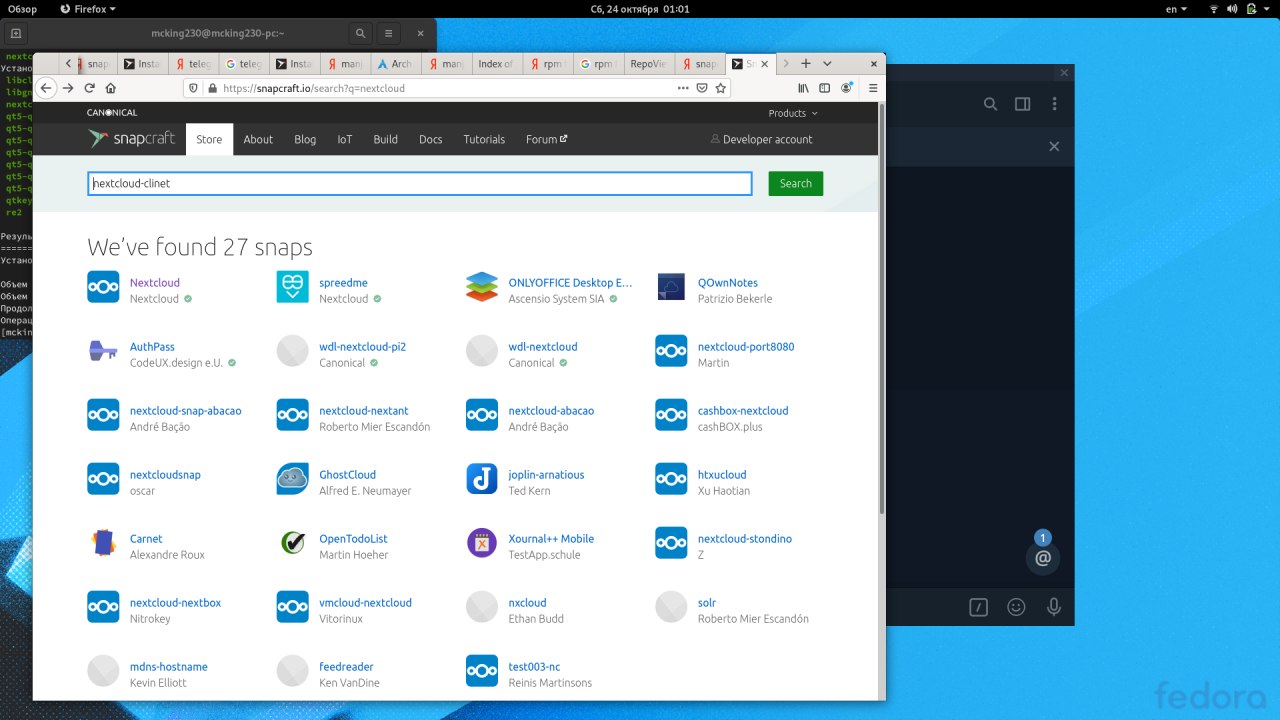Open the Docs tab in Snapcraft navigation
1280x720 pixels.
(430, 140)
